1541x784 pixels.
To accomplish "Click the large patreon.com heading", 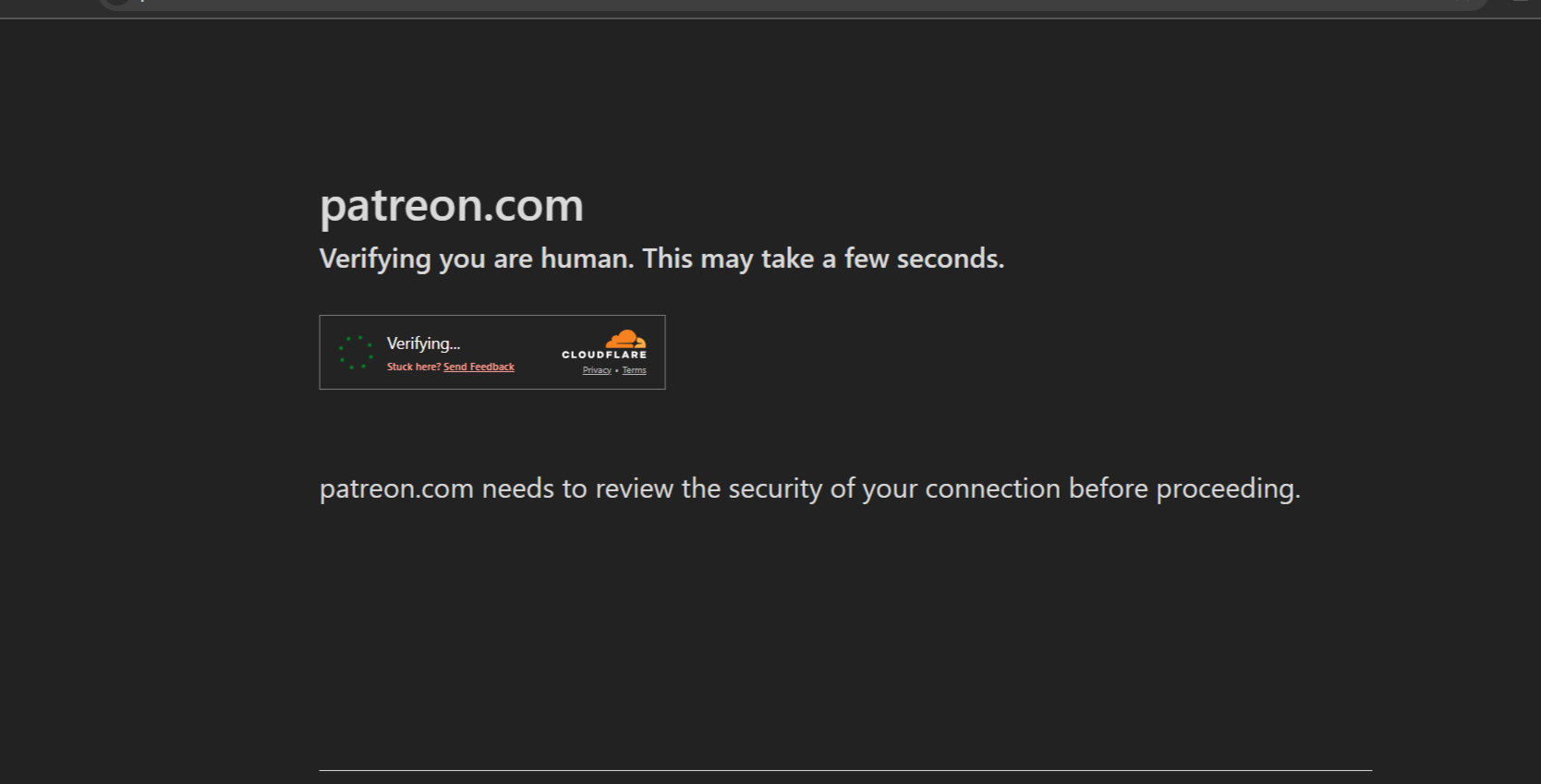I will (x=452, y=205).
